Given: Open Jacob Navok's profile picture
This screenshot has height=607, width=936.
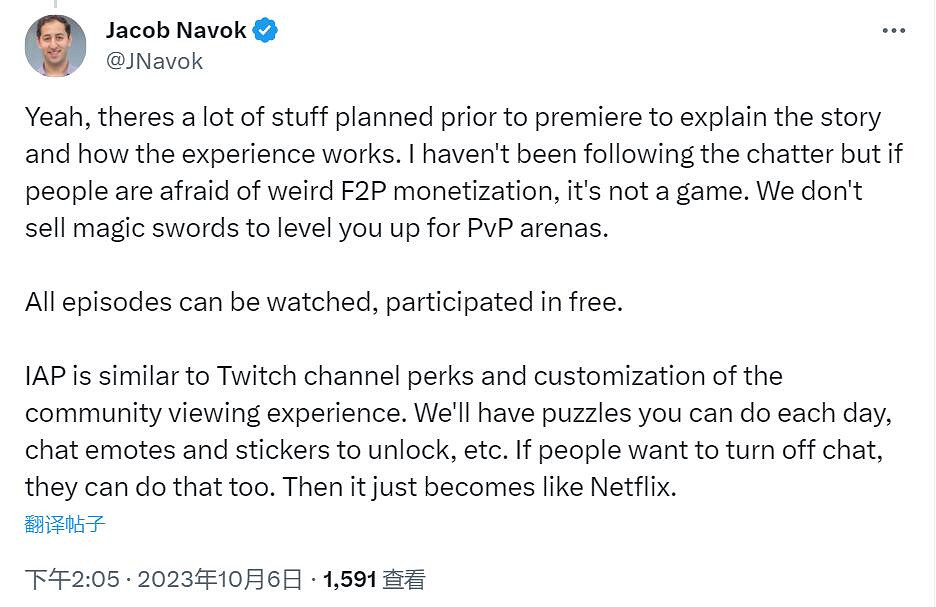Looking at the screenshot, I should [56, 46].
